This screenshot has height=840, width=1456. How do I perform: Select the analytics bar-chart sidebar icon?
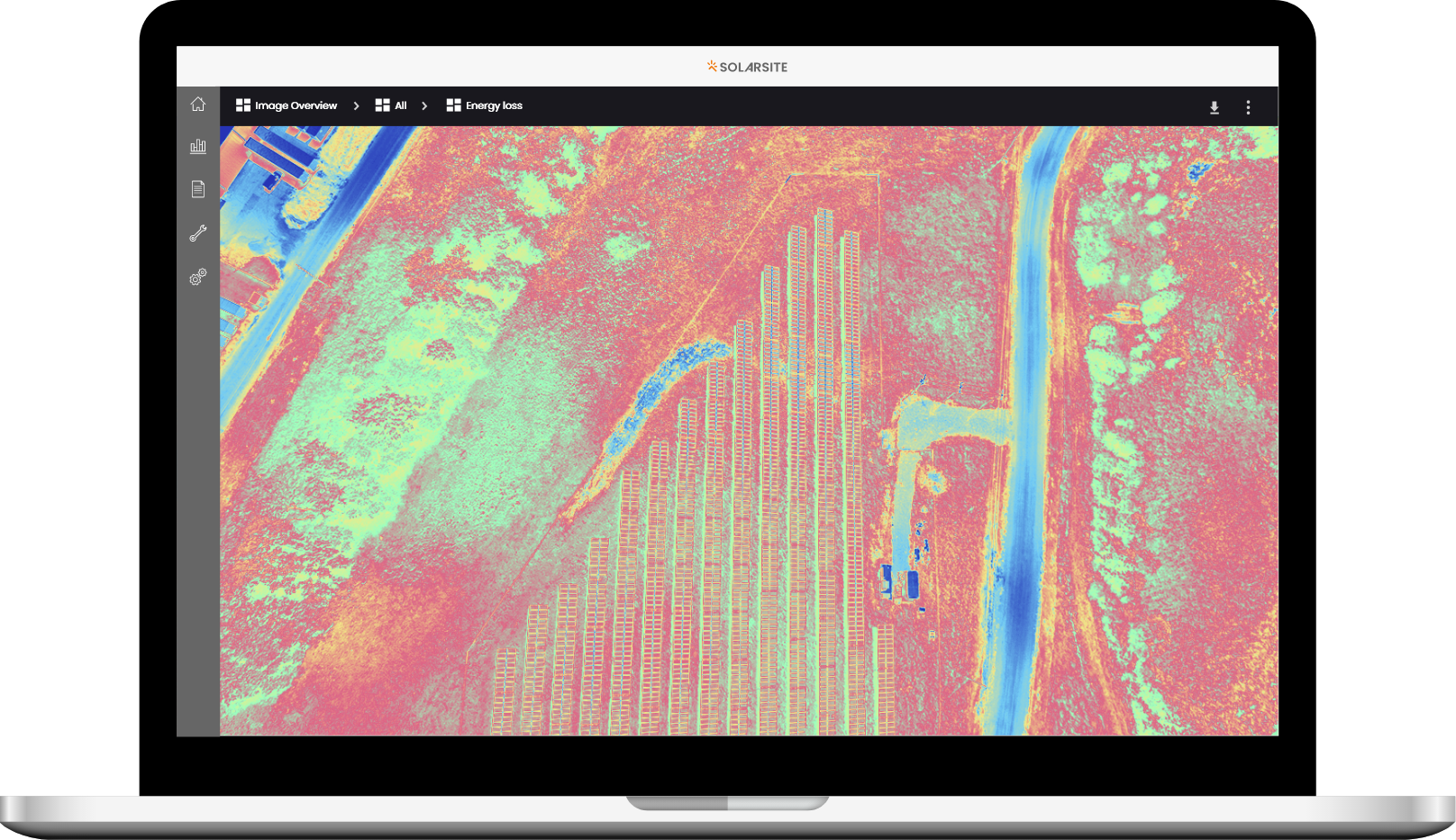(198, 145)
